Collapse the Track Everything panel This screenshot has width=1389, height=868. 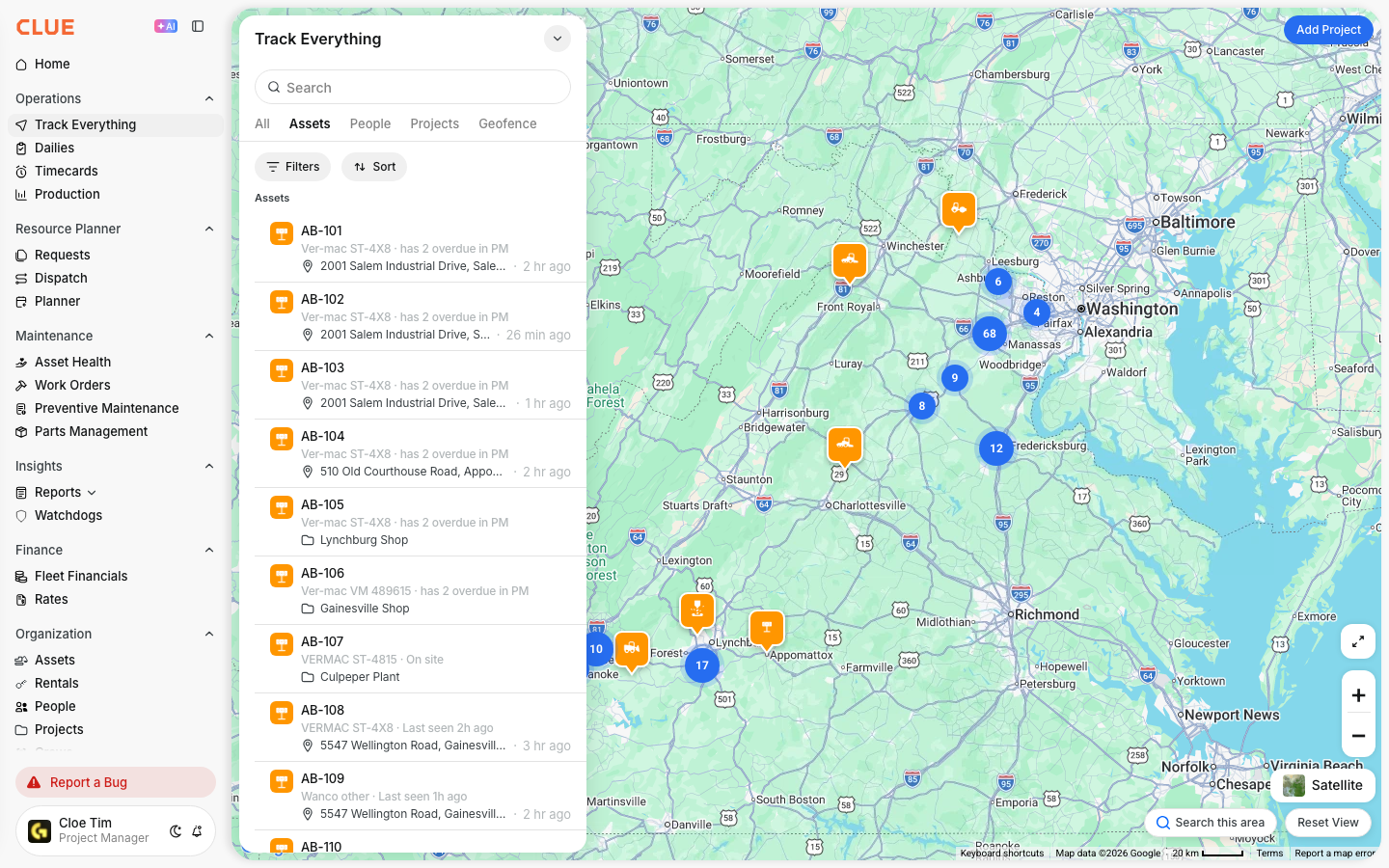coord(558,39)
